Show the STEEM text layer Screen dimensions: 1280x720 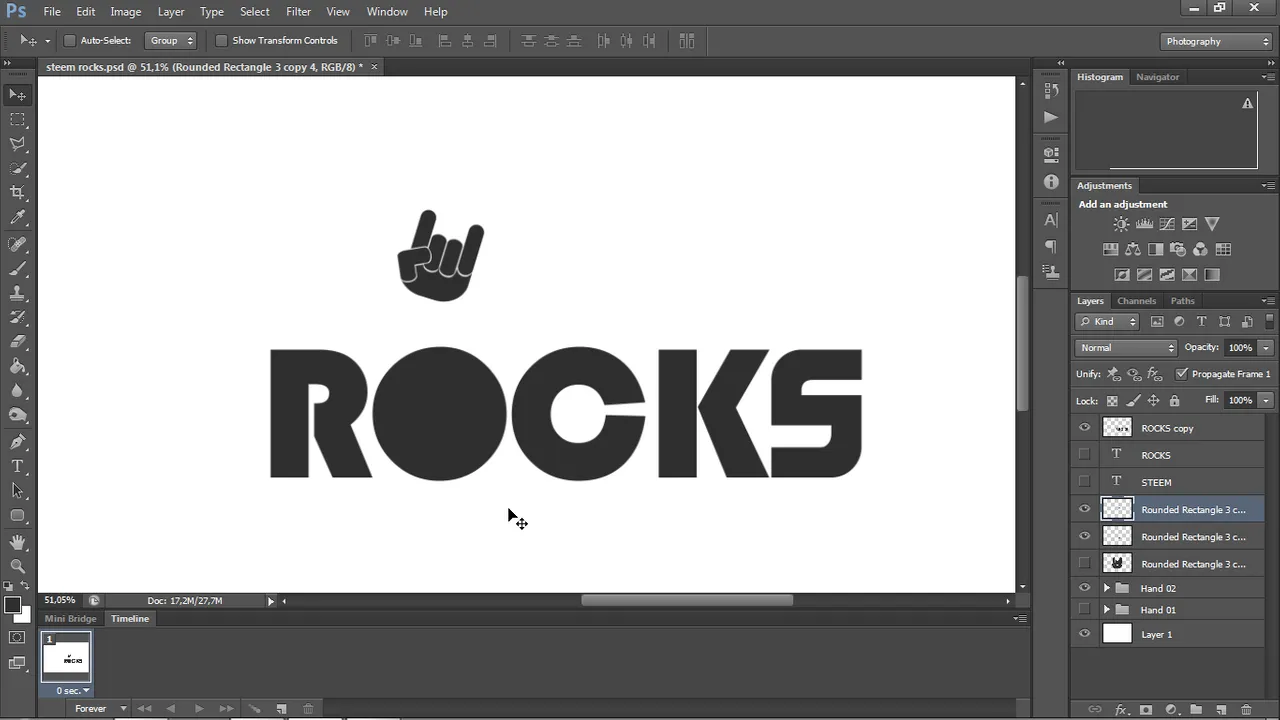(1084, 482)
